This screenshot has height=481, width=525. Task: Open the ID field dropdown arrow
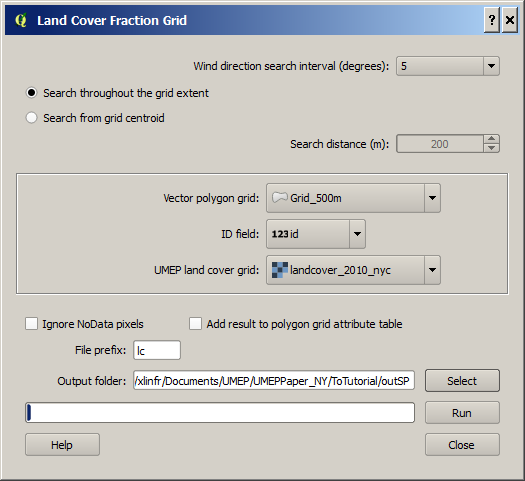tap(357, 234)
